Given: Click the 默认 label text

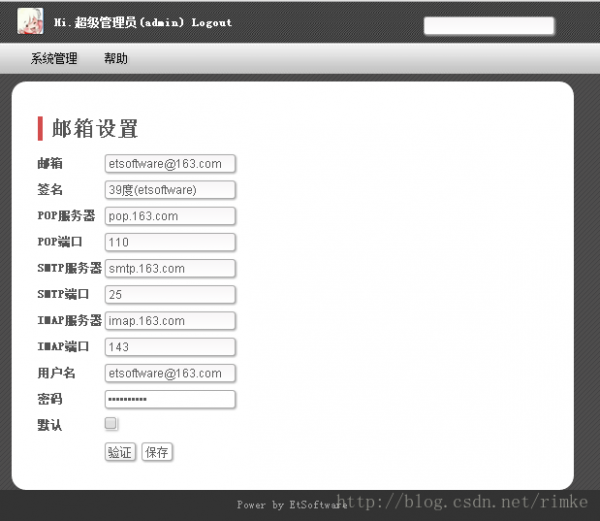Looking at the screenshot, I should click(x=49, y=425).
